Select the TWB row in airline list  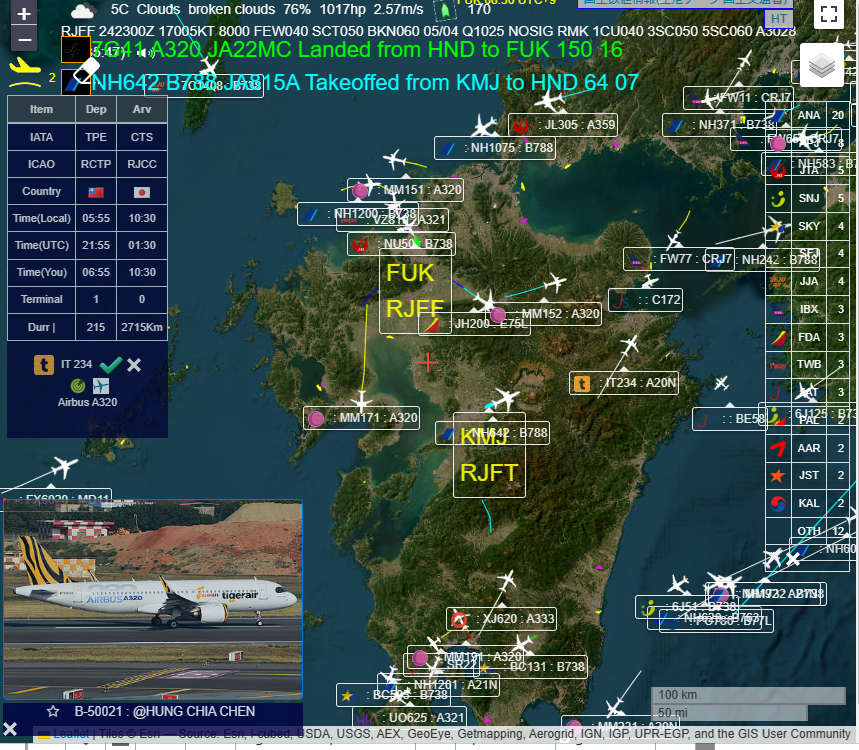tap(808, 364)
